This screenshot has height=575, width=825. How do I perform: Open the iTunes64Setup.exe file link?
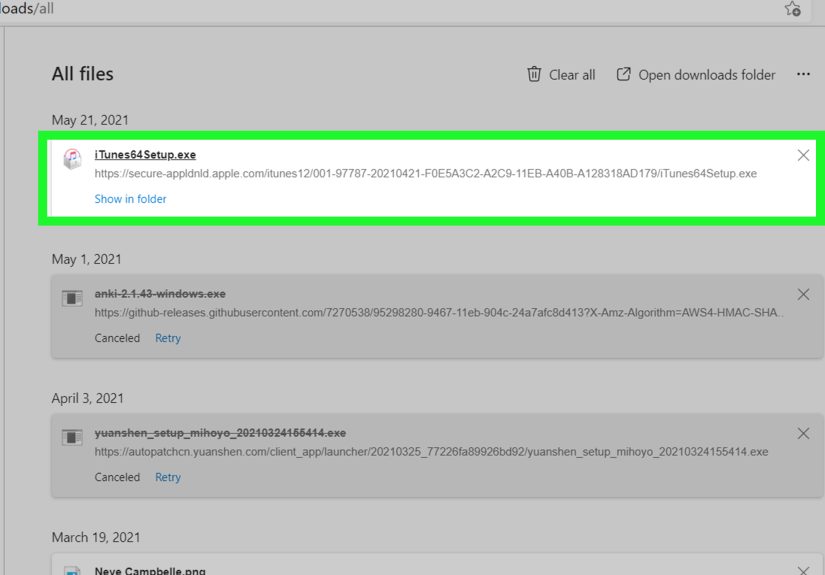(x=145, y=155)
